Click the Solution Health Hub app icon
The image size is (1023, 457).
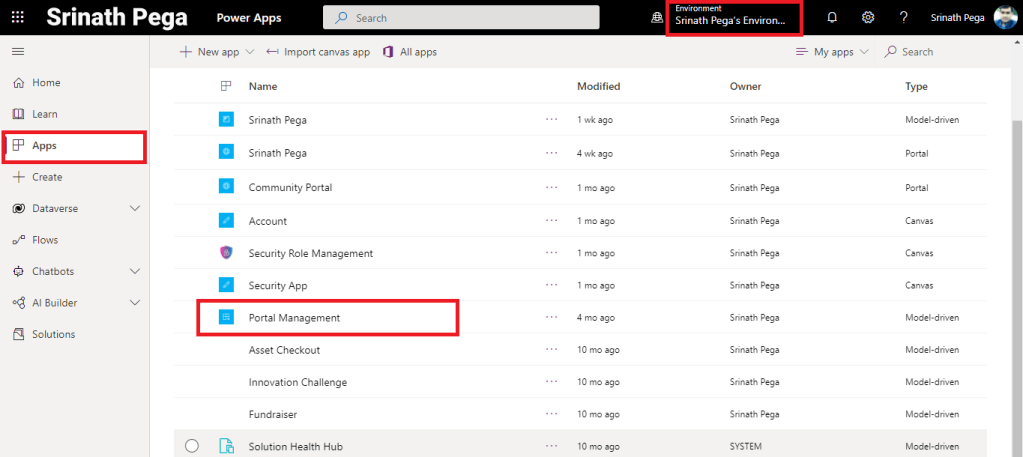point(226,445)
